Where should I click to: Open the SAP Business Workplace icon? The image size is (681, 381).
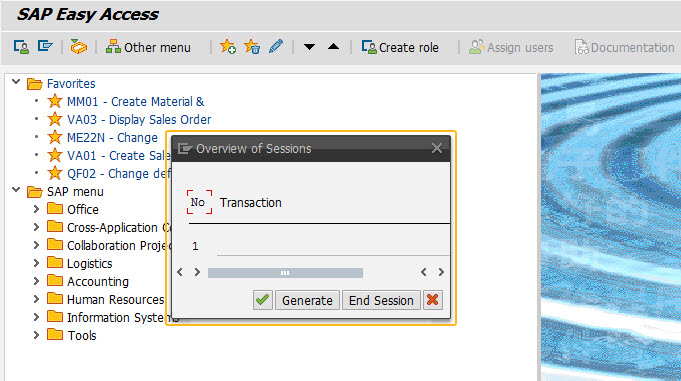click(x=79, y=46)
